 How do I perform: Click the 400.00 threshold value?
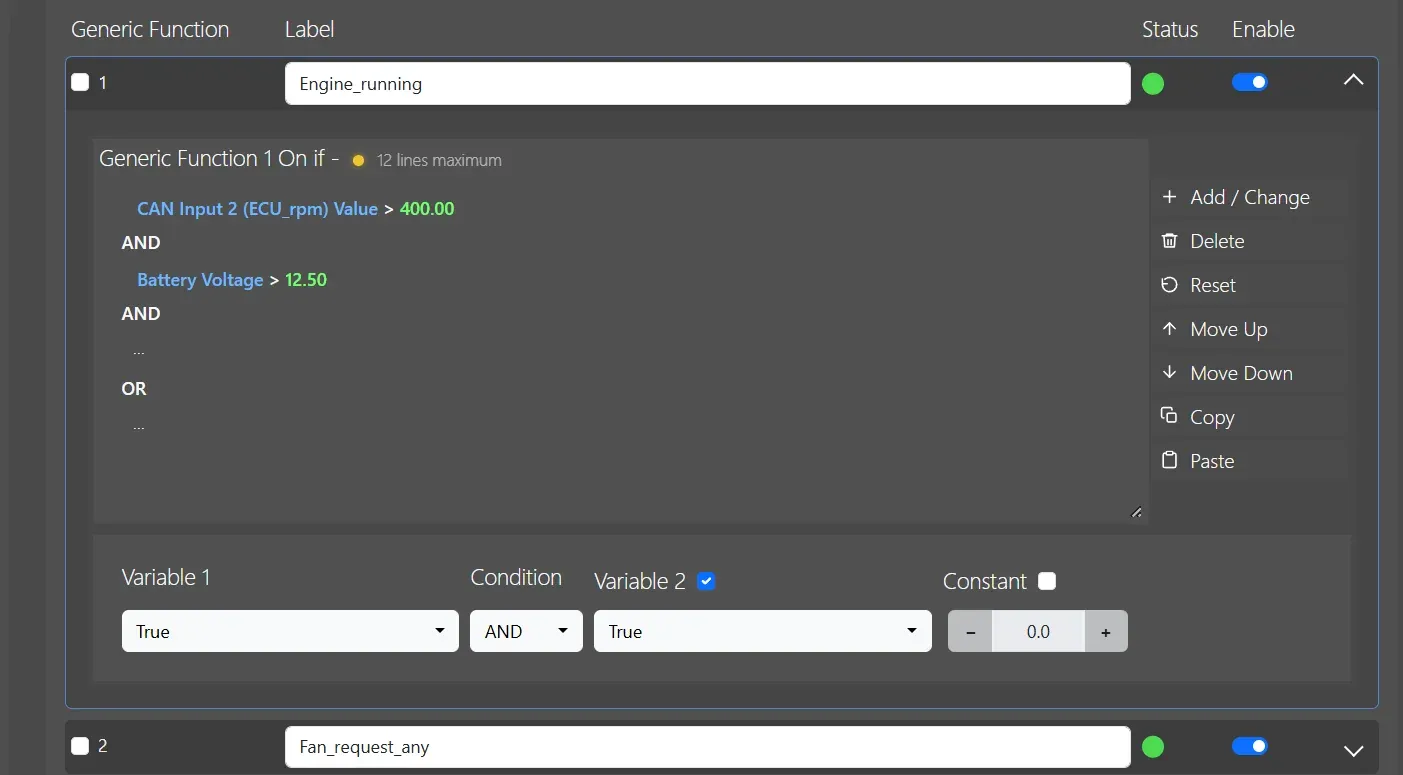pyautogui.click(x=427, y=209)
